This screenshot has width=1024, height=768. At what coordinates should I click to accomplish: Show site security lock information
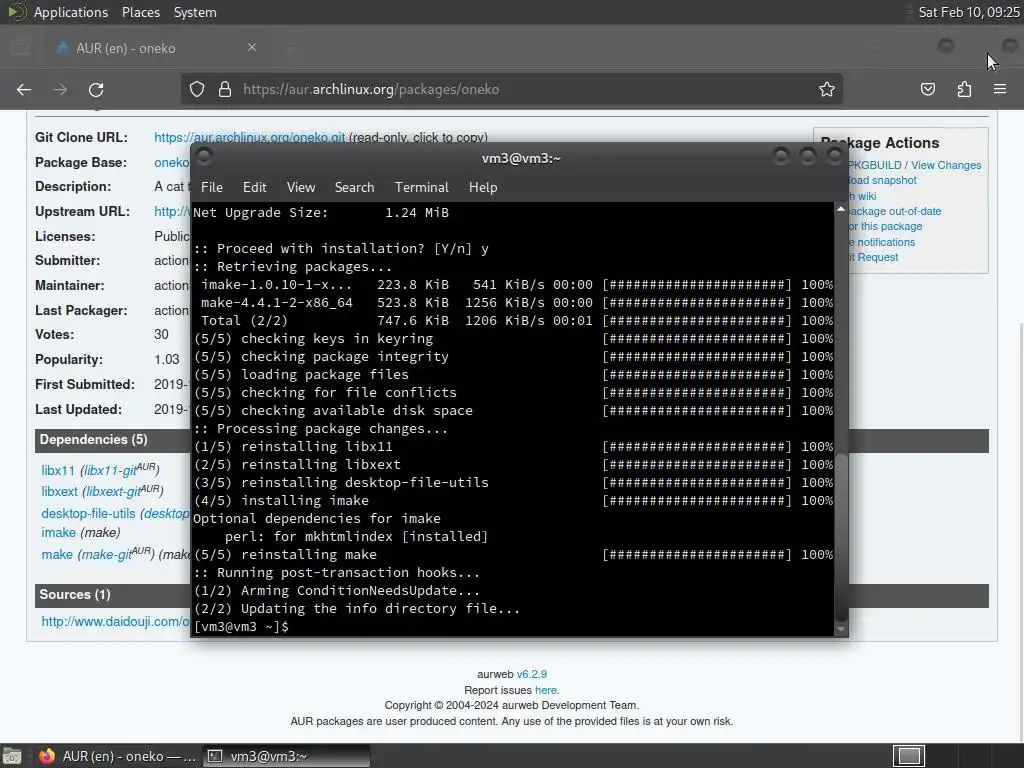225,89
